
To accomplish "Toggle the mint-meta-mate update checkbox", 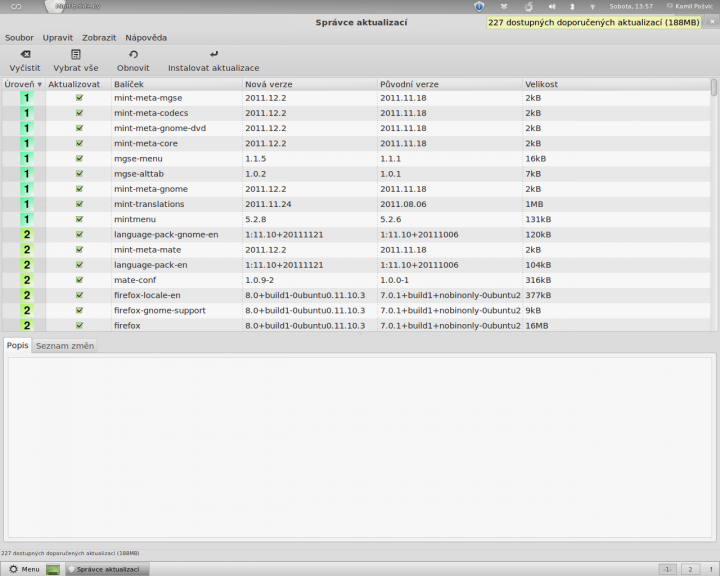I will (79, 249).
